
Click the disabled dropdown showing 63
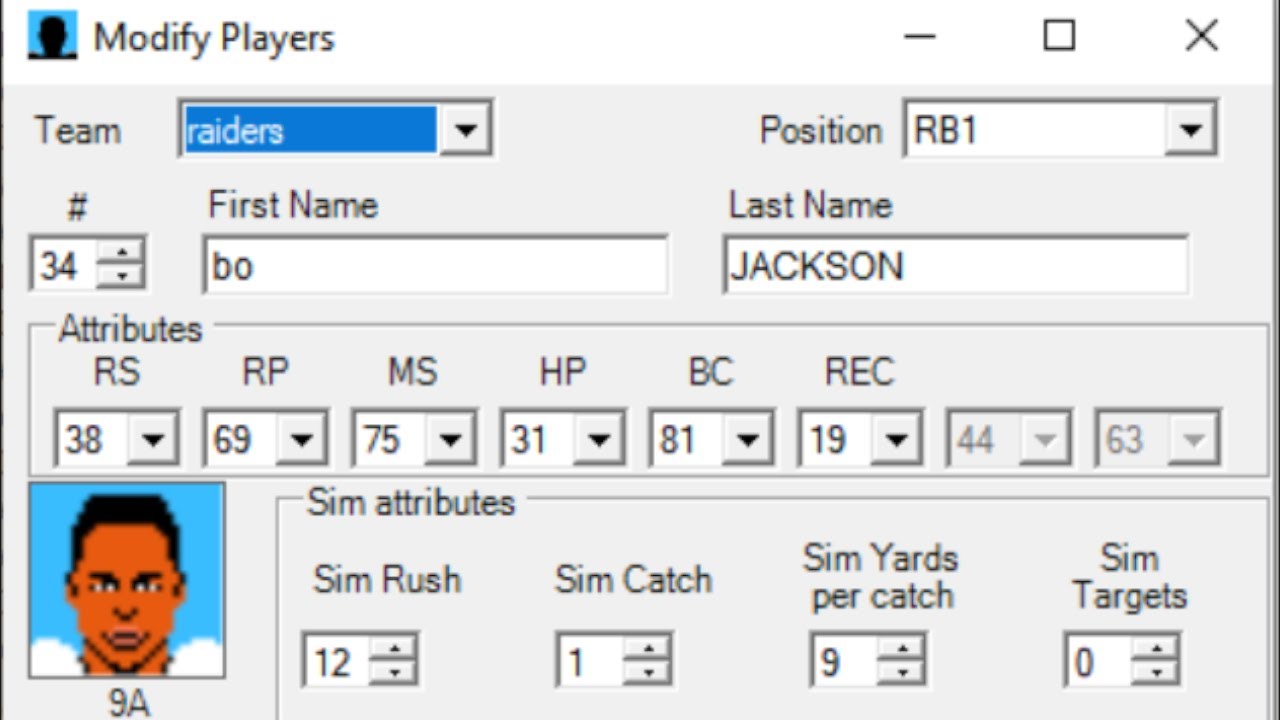point(1157,439)
